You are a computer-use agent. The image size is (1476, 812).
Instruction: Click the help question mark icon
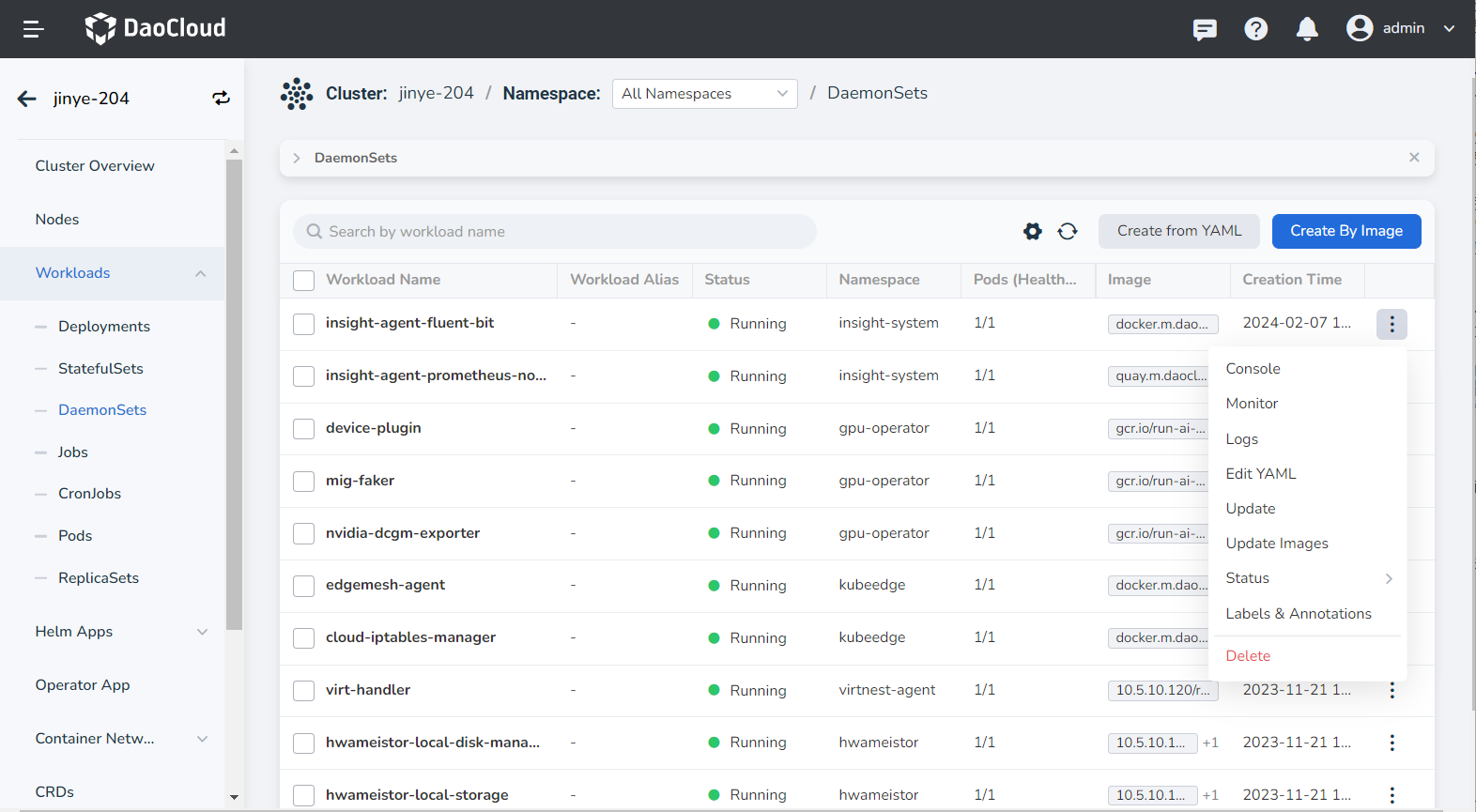pos(1255,29)
